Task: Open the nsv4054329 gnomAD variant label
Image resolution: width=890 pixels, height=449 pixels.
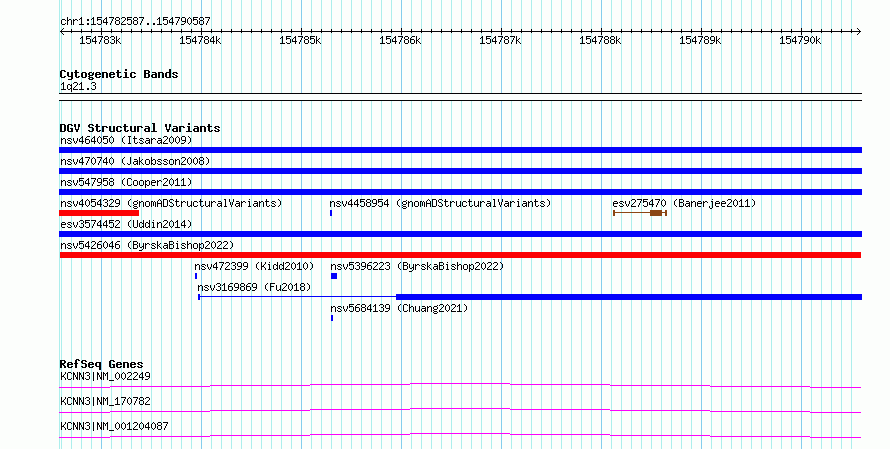Action: coord(171,203)
